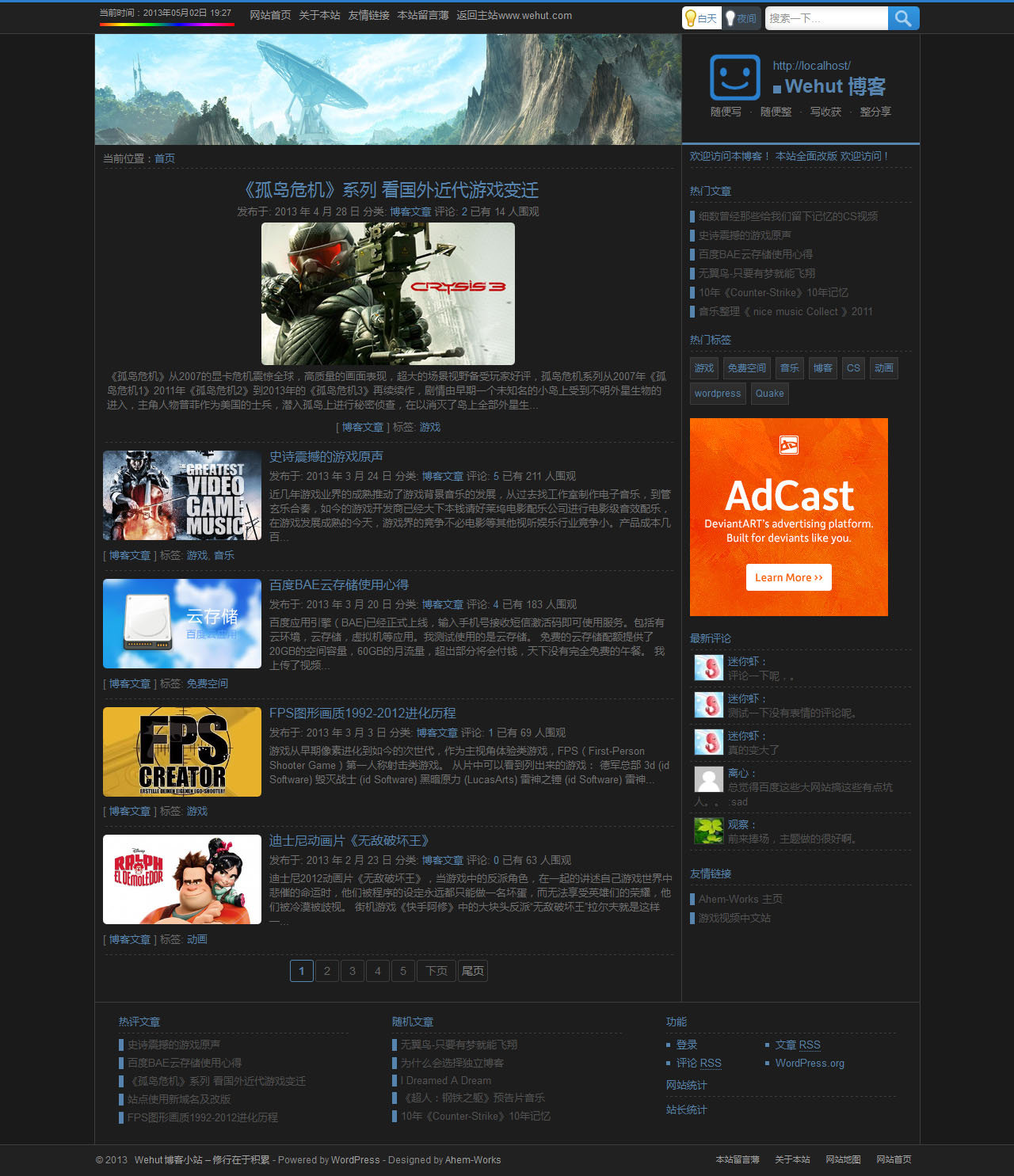Go to pagination page 4
The image size is (1014, 1176).
click(x=378, y=971)
